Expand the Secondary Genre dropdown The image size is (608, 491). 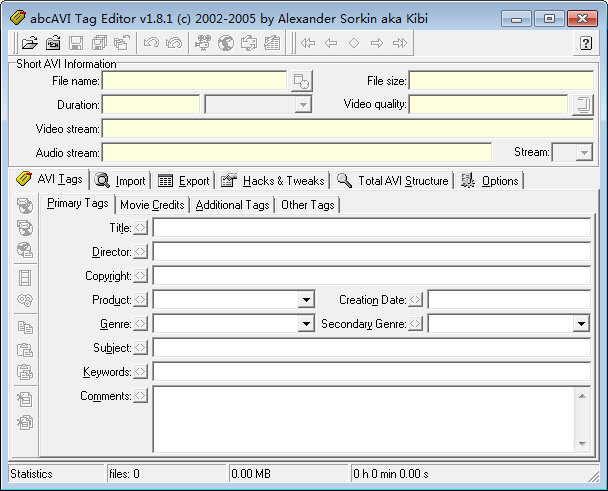(x=581, y=324)
